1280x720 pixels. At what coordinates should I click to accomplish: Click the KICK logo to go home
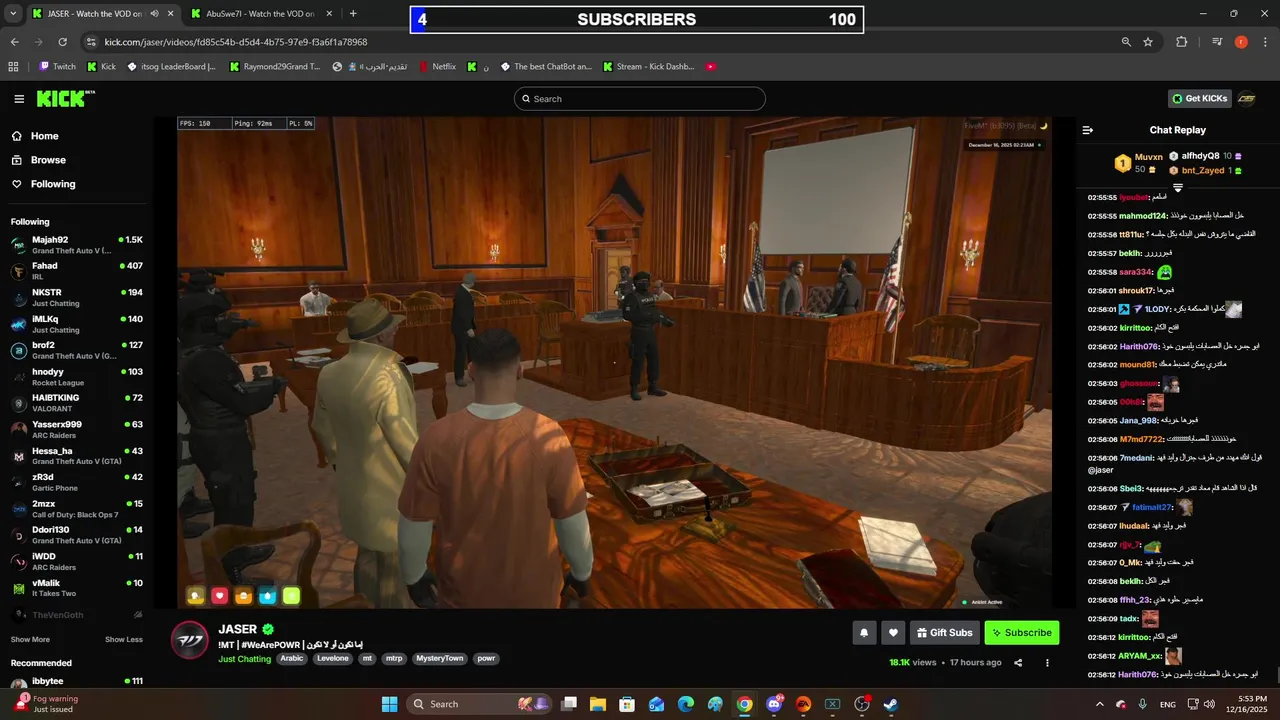65,98
